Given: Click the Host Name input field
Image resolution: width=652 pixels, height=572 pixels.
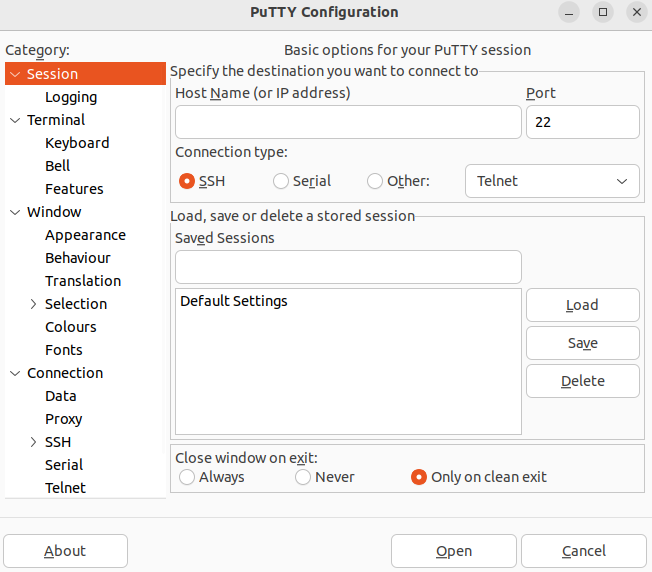Looking at the screenshot, I should coord(348,122).
